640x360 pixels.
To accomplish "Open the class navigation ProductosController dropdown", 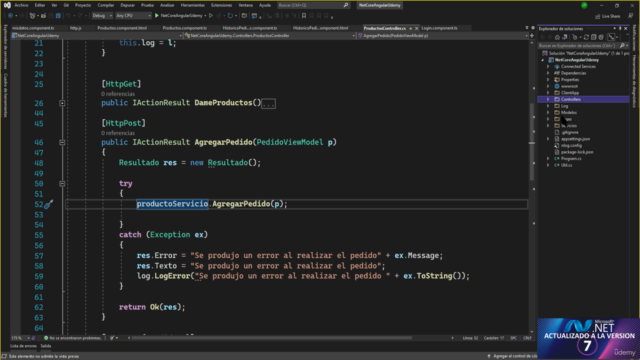I will (270, 36).
